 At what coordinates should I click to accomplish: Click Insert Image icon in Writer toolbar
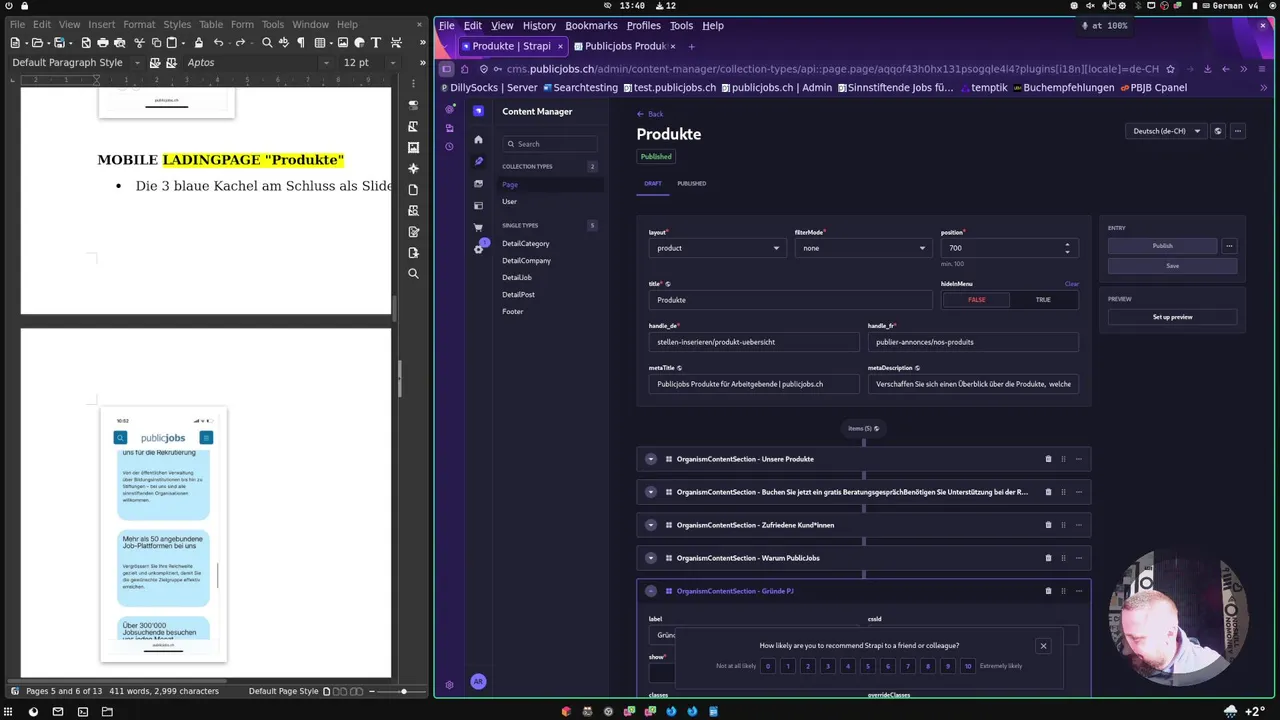(343, 43)
